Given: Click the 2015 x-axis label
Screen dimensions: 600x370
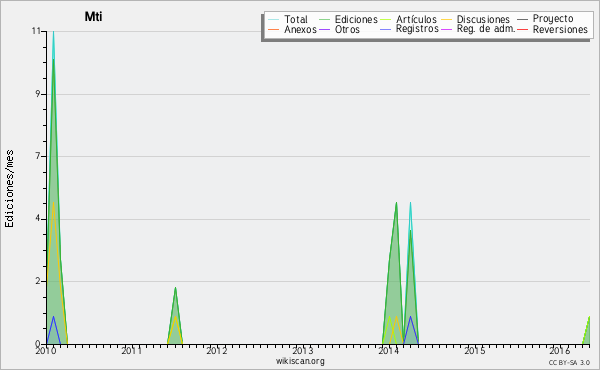Looking at the screenshot, I should click(474, 350).
